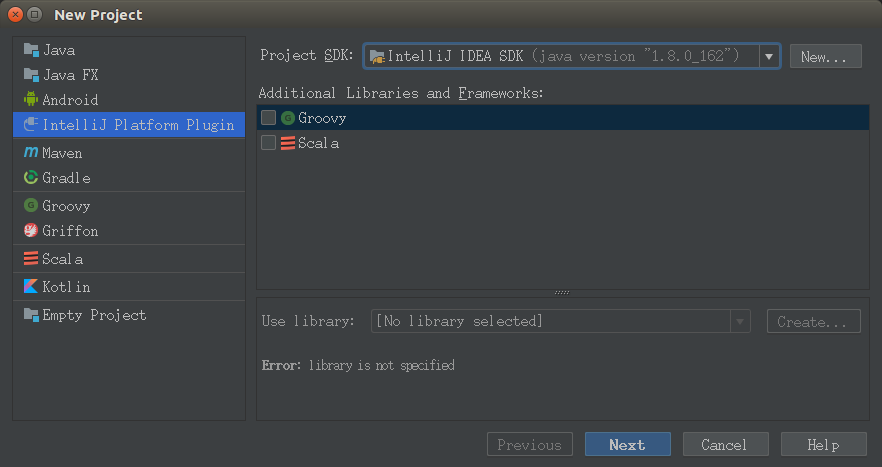The width and height of the screenshot is (882, 467).
Task: Select the Scala row label in frameworks
Action: (318, 143)
